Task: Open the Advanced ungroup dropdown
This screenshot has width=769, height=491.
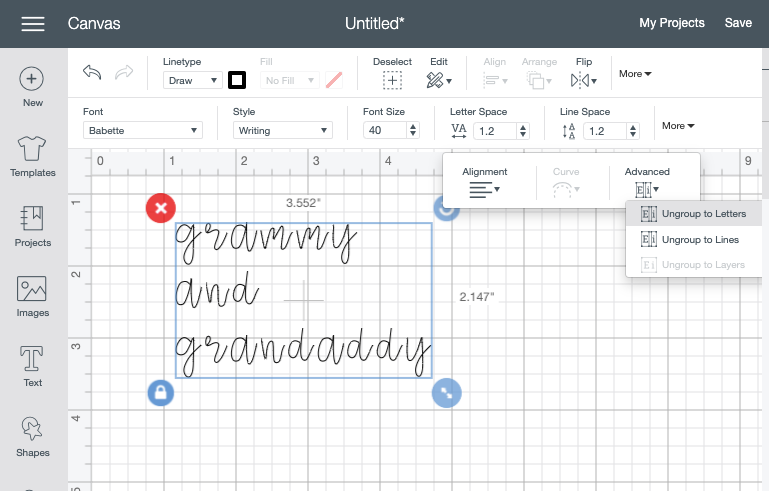Action: (x=647, y=189)
